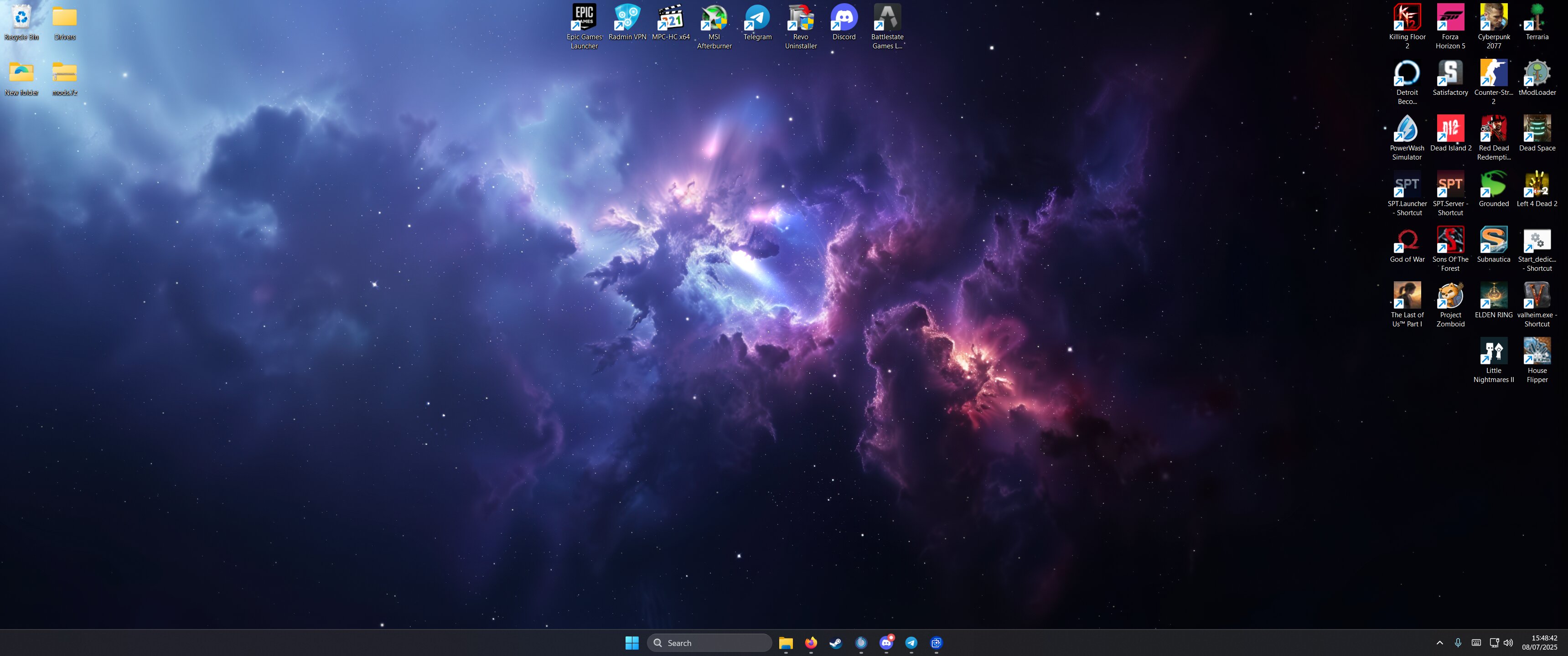This screenshot has height=656, width=1568.
Task: Select the Dead Space shortcut
Action: coord(1537,133)
